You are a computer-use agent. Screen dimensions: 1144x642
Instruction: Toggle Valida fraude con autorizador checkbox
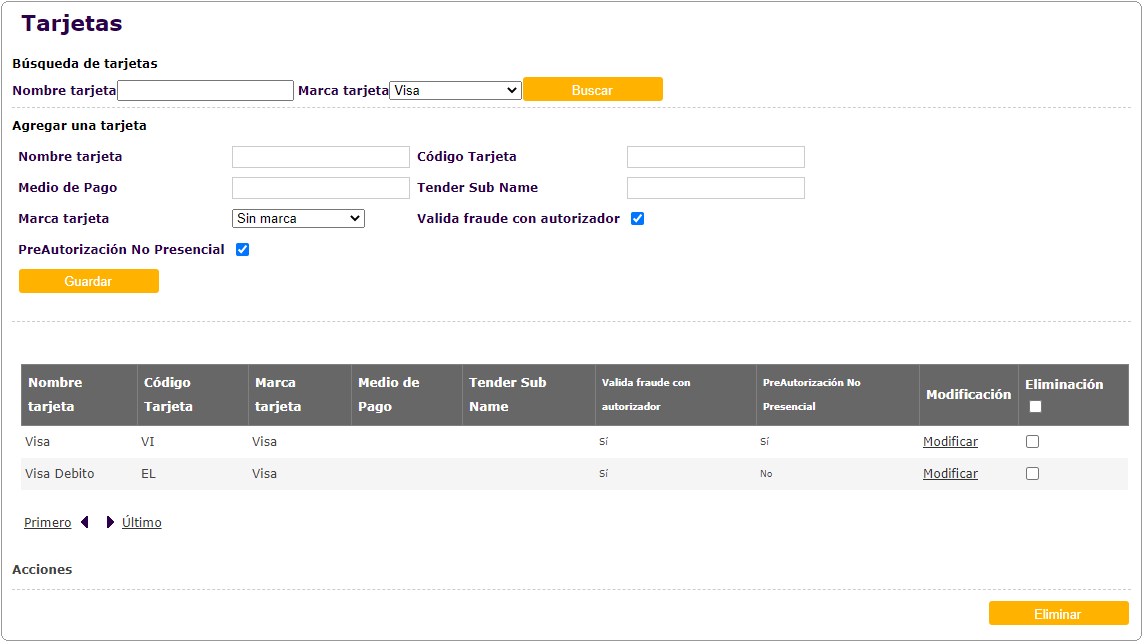pyautogui.click(x=638, y=218)
